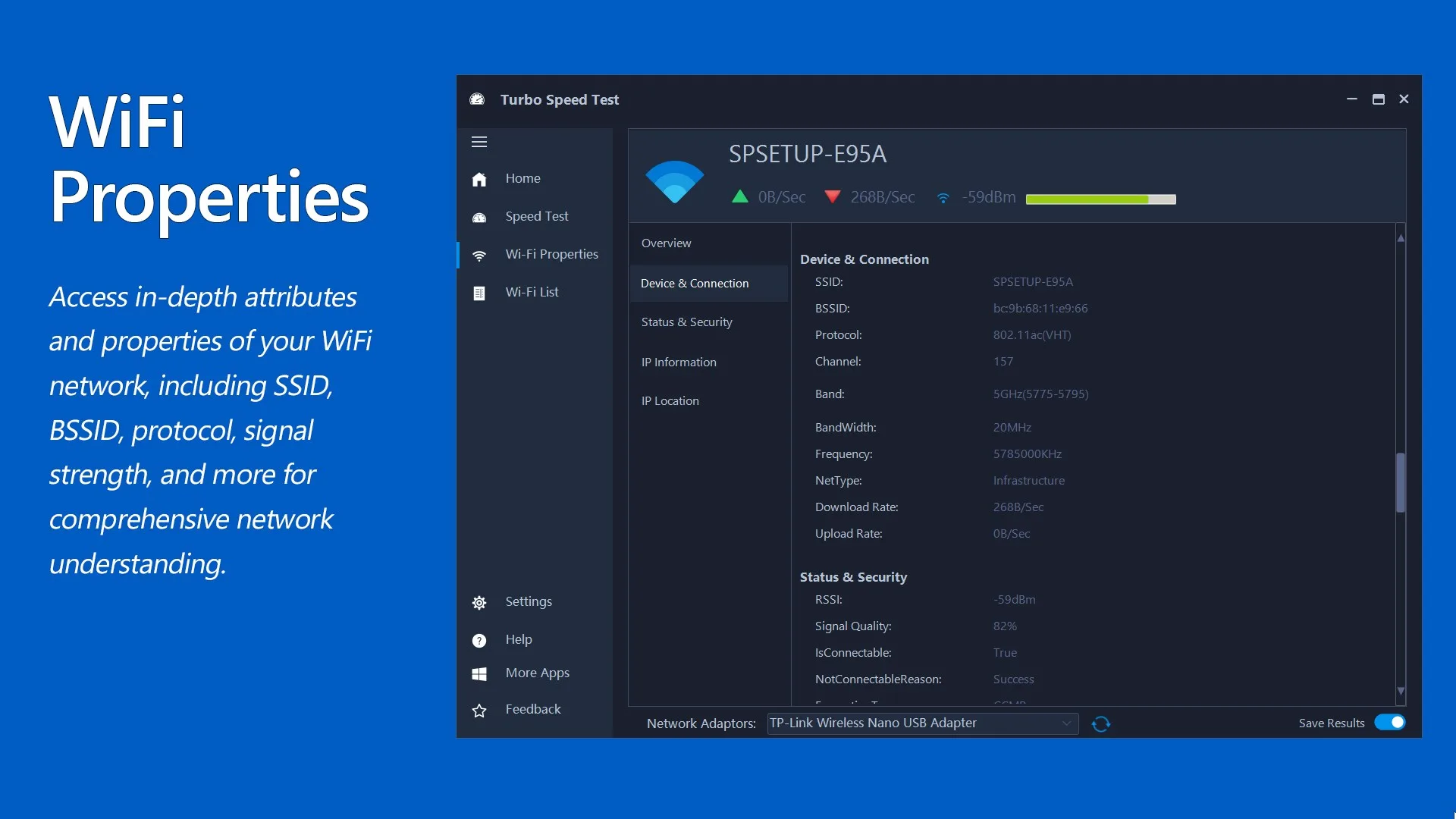This screenshot has width=1456, height=819.
Task: Click the More Apps Windows logo icon
Action: pyautogui.click(x=479, y=673)
